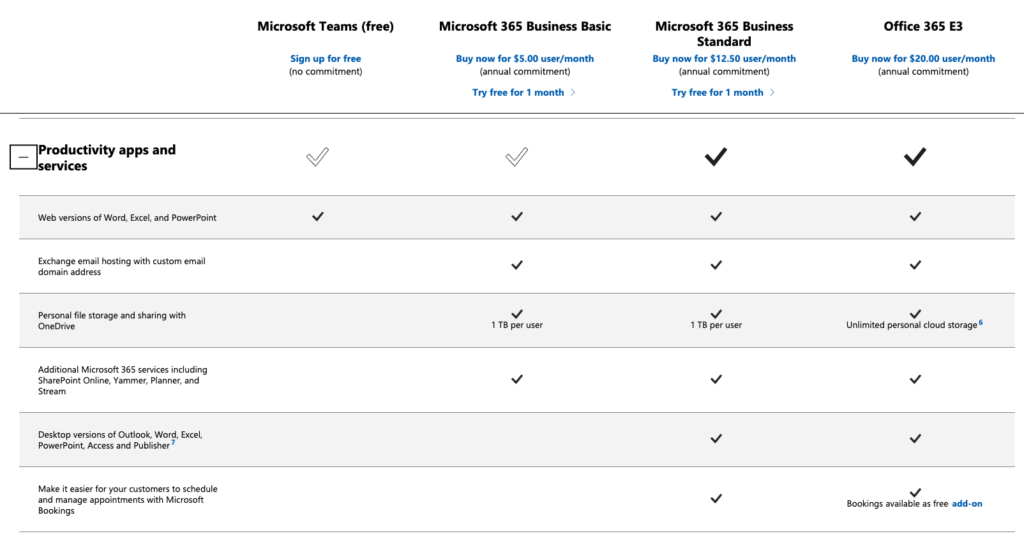Click the Office 365 E3 desktop versions checkmark
Screen dimensions: 1024x543
point(916,438)
